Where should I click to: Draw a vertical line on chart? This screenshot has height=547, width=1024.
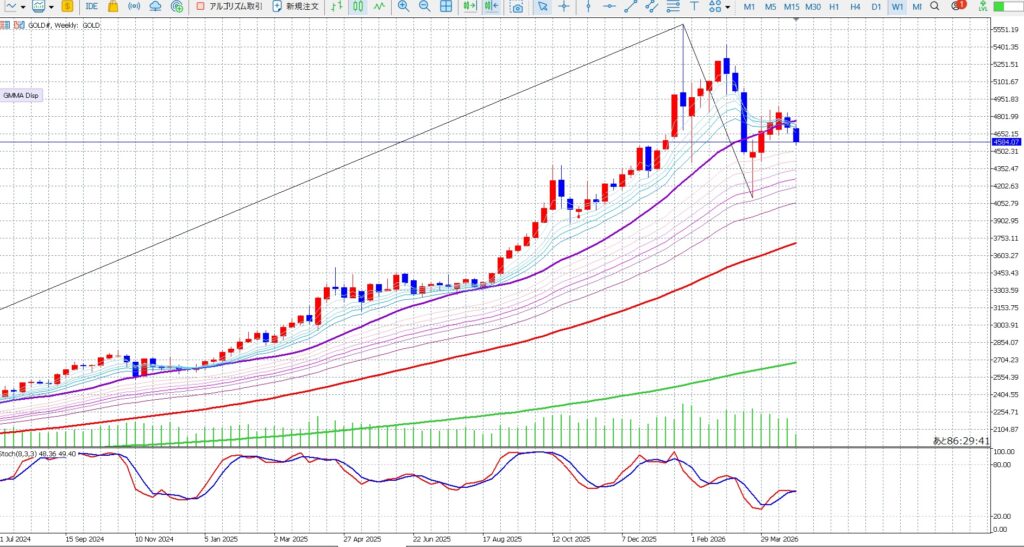pos(587,7)
